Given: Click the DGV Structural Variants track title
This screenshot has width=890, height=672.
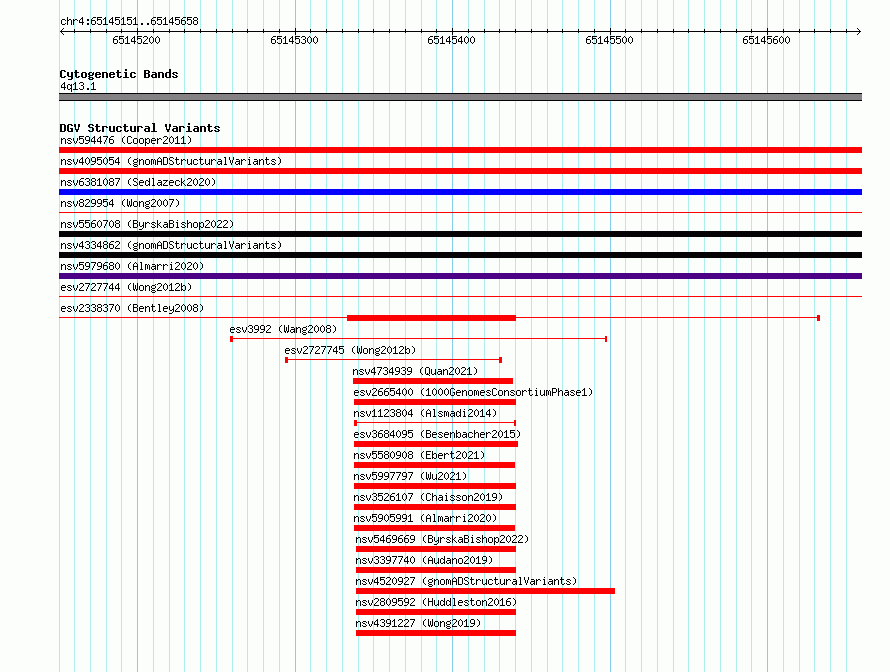Looking at the screenshot, I should point(140,128).
